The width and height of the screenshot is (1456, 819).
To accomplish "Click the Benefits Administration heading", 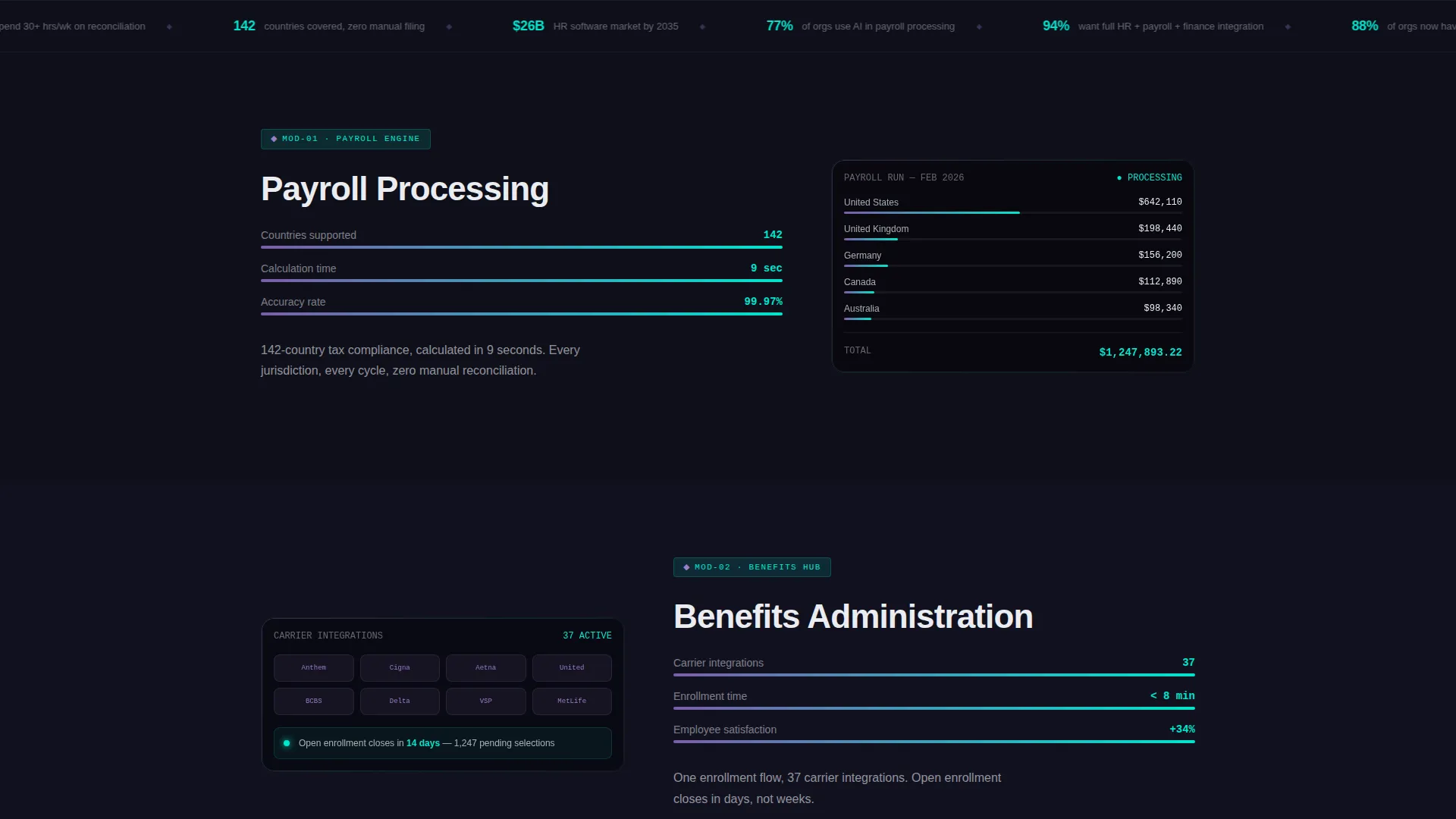I will point(853,617).
